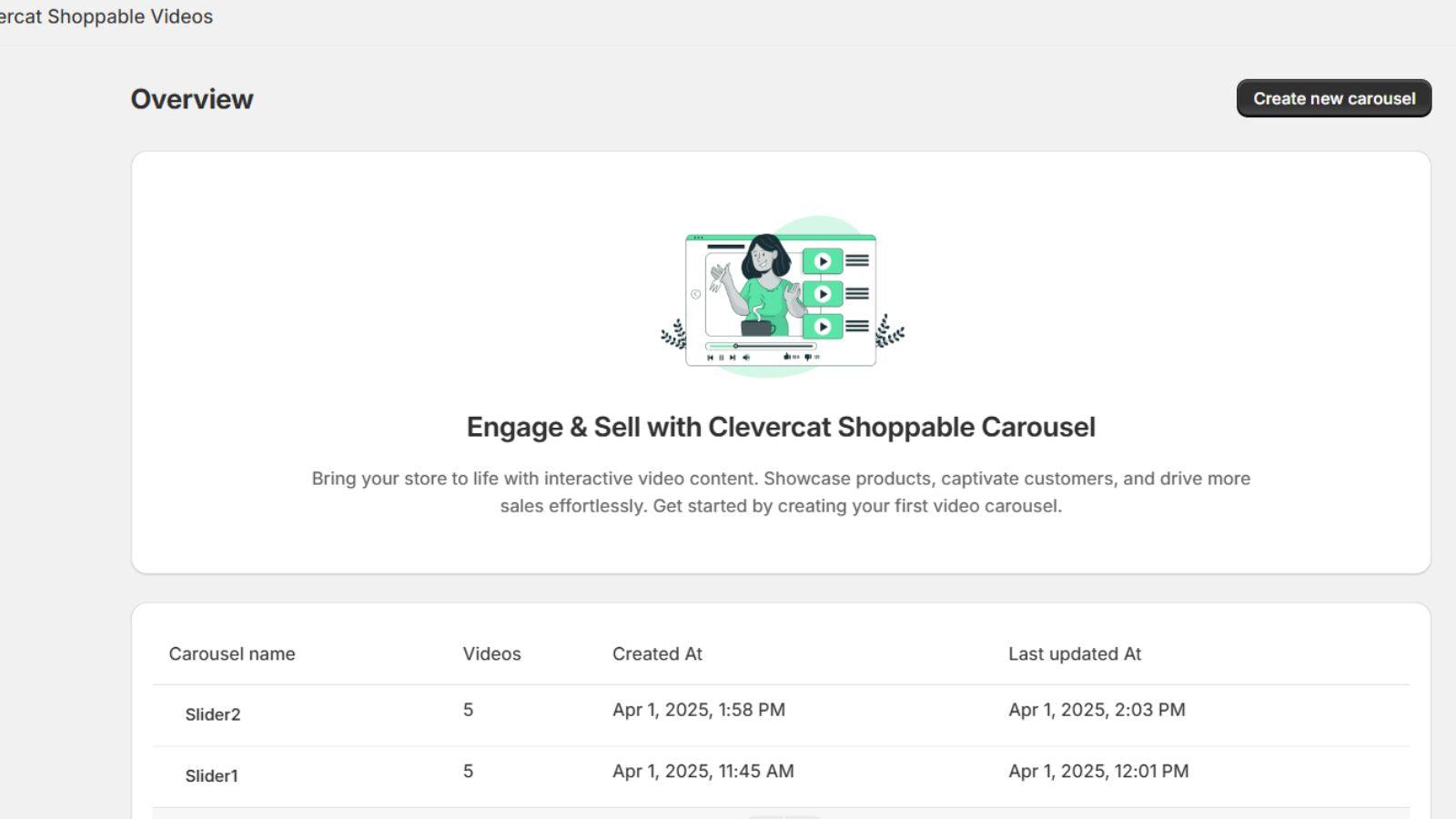Select the Overview page heading area
Screen dimensions: 1456x819
coord(193,99)
